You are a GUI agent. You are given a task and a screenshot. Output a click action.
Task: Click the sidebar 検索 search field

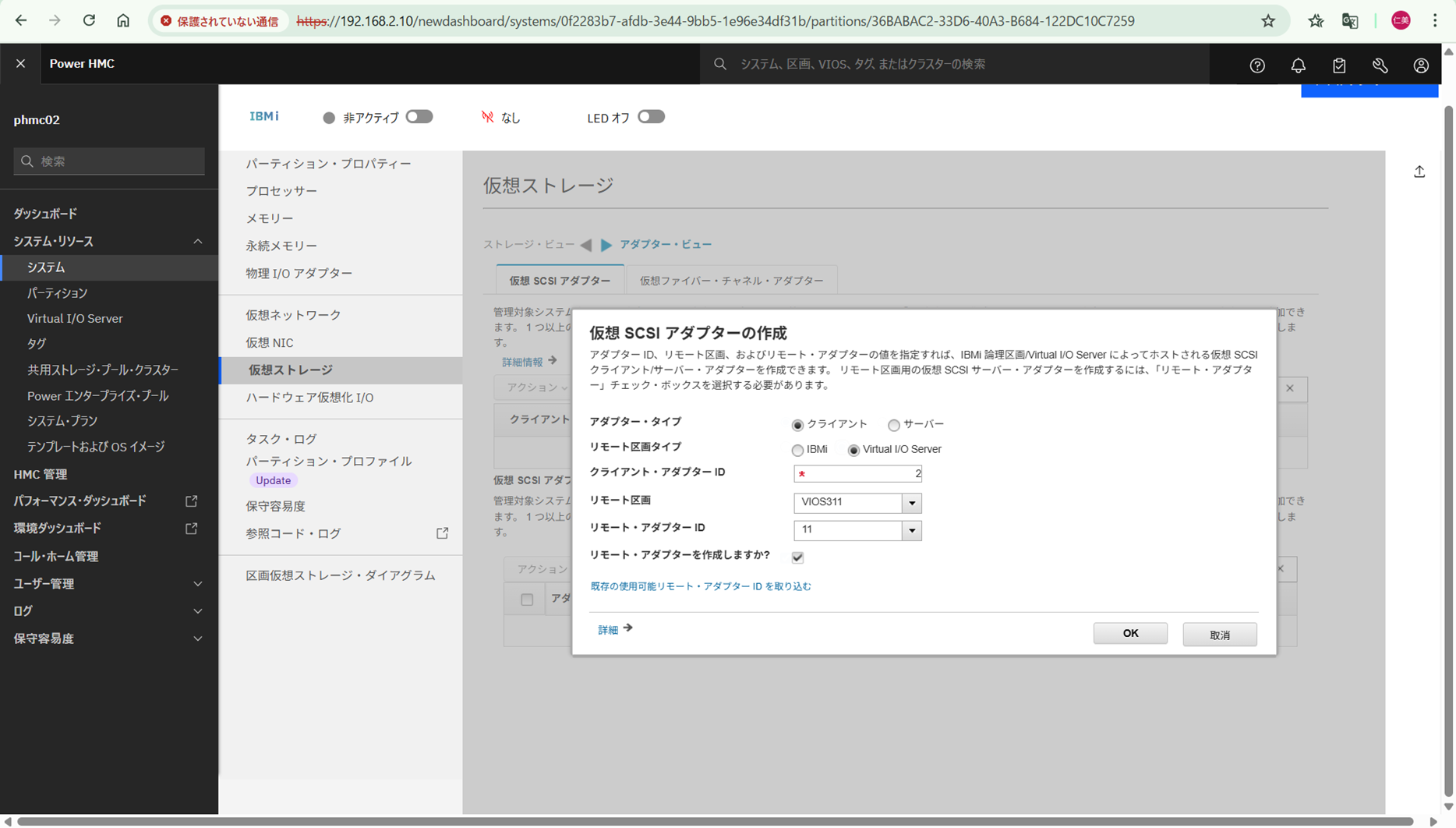coord(109,161)
